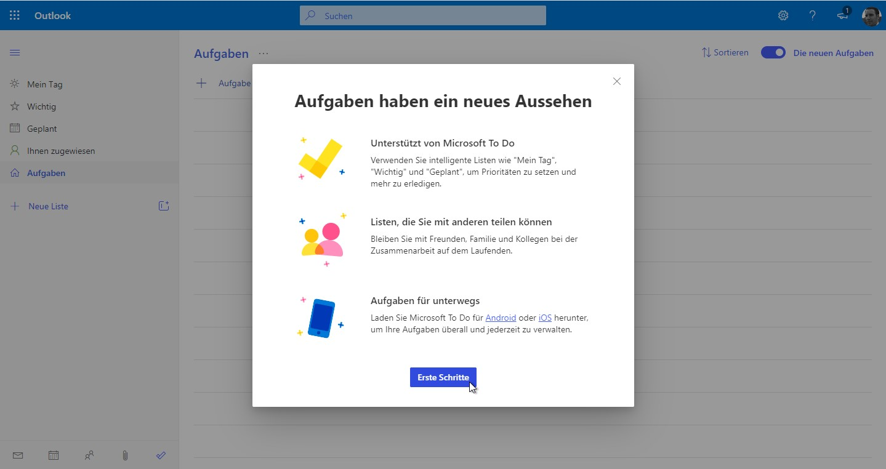886x469 pixels.
Task: Click the sun icon next to Mein Tag
Action: point(15,84)
